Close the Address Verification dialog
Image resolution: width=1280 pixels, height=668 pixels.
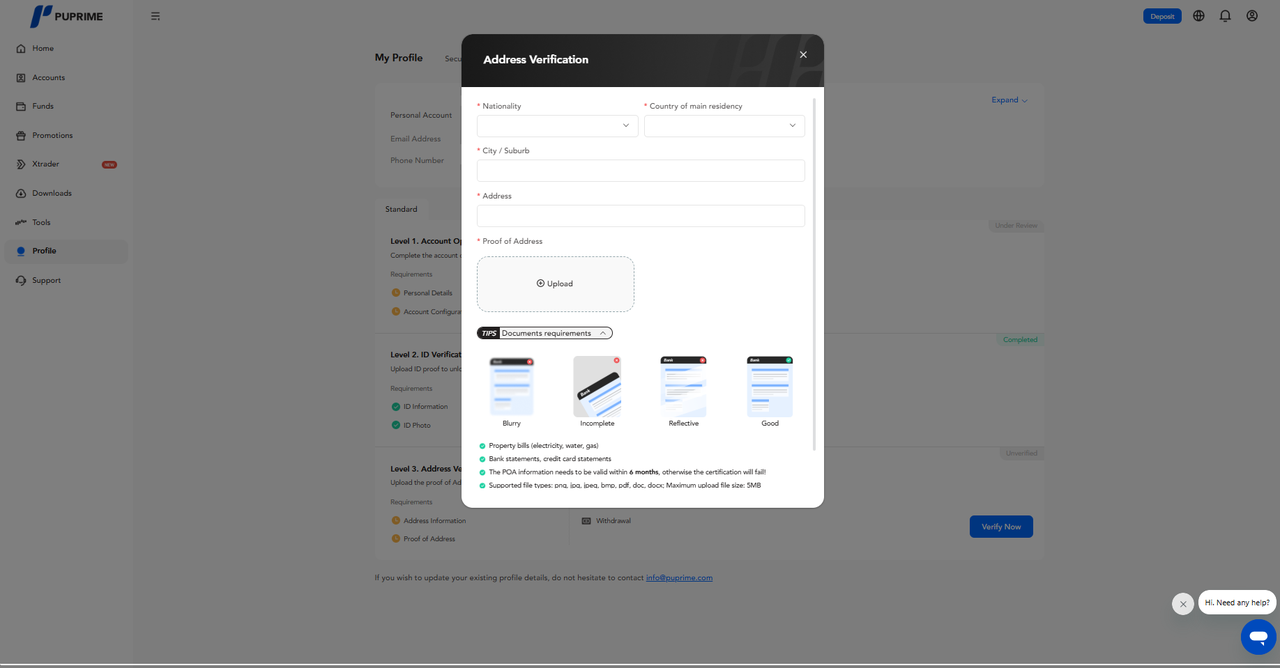(803, 55)
